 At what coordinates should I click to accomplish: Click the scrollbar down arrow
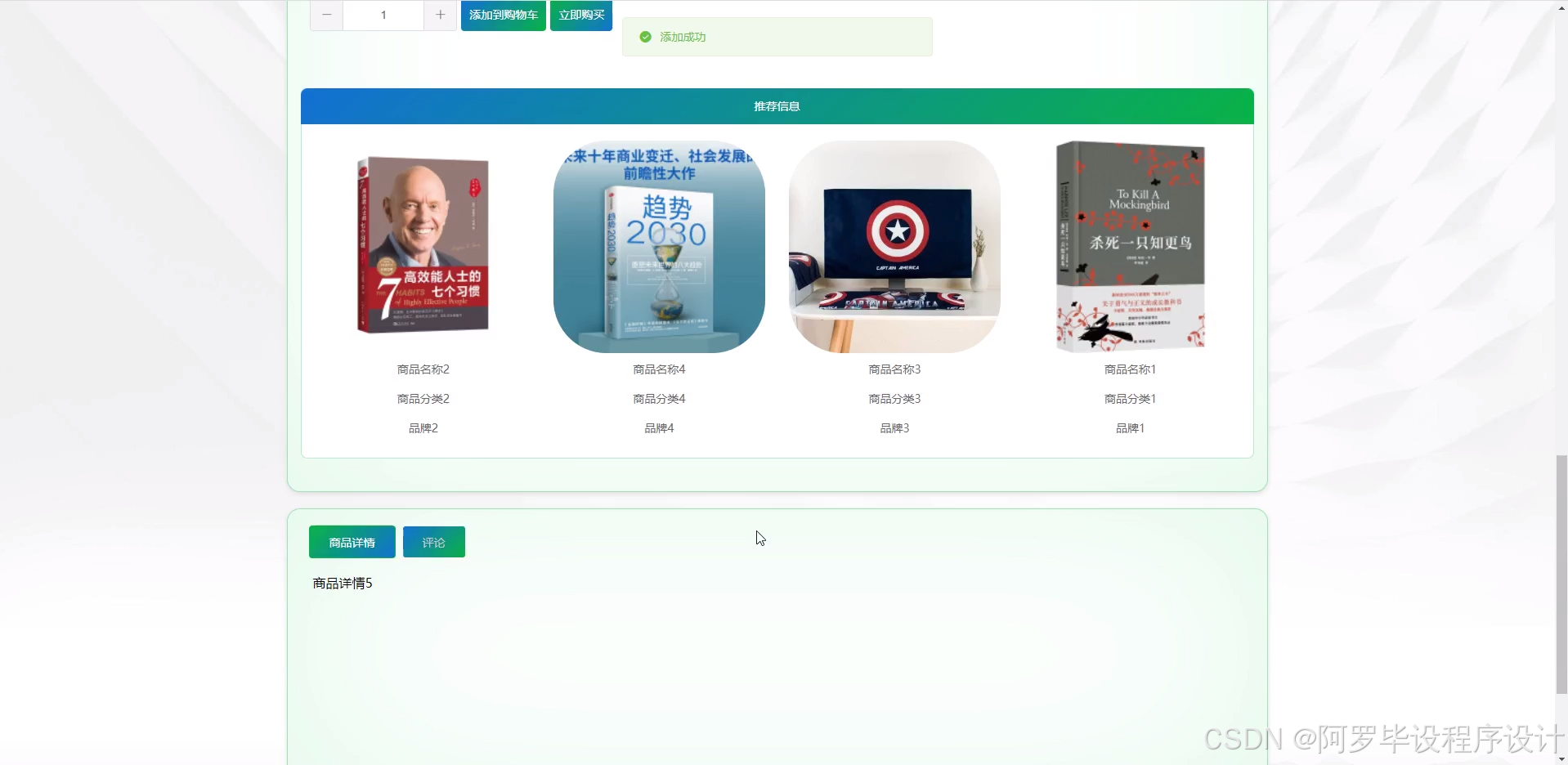[x=1561, y=758]
